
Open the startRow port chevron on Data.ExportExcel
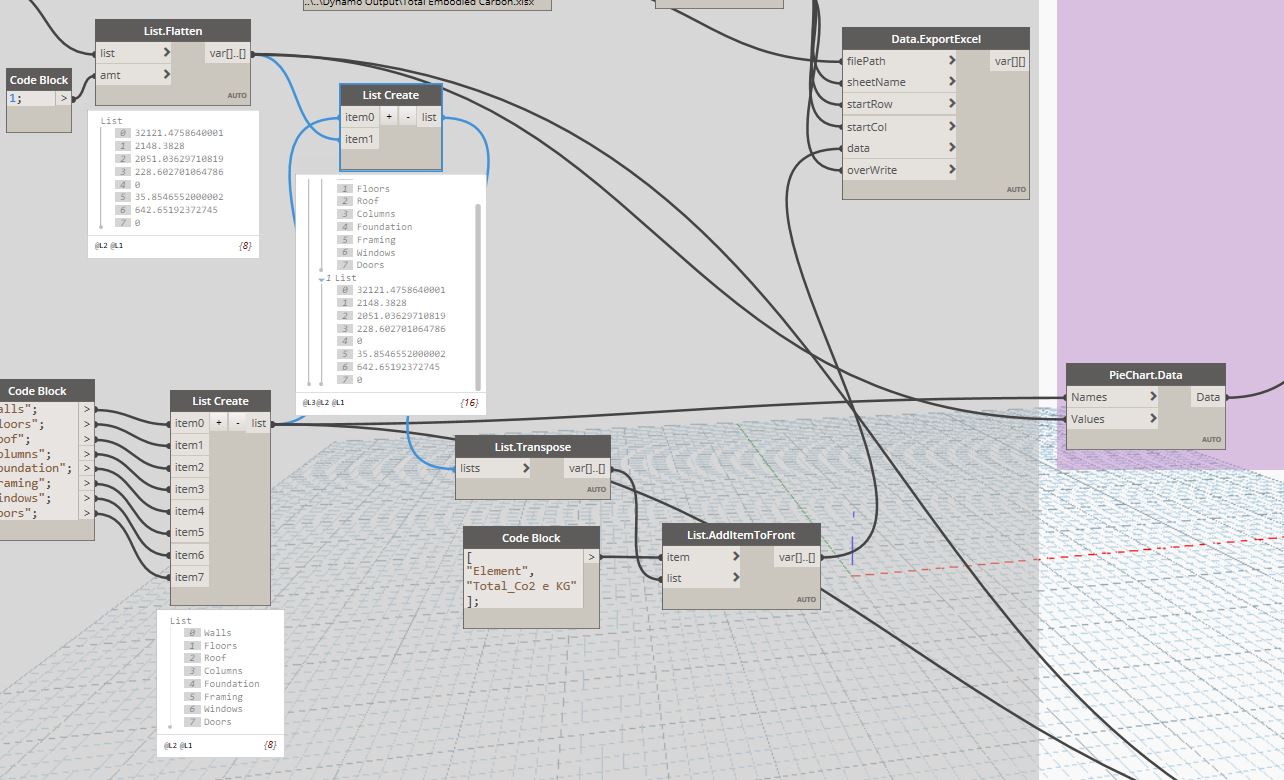[x=952, y=104]
